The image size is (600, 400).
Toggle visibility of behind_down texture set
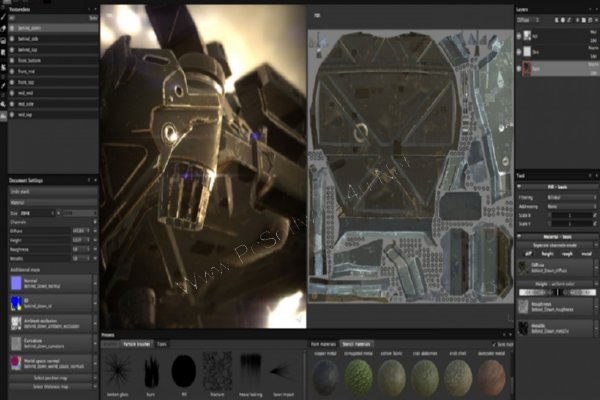(12, 28)
